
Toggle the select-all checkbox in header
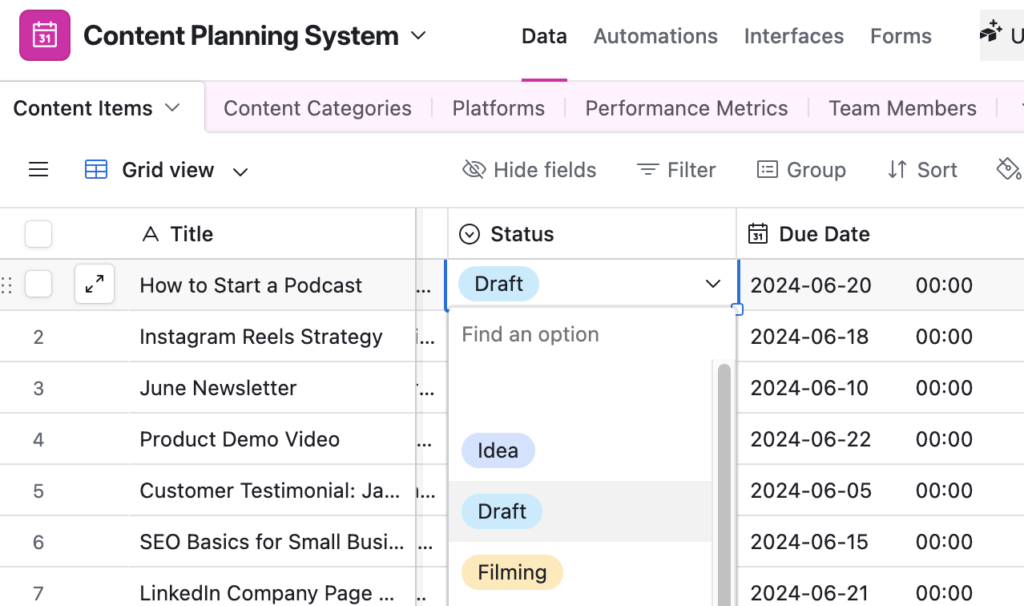click(38, 234)
